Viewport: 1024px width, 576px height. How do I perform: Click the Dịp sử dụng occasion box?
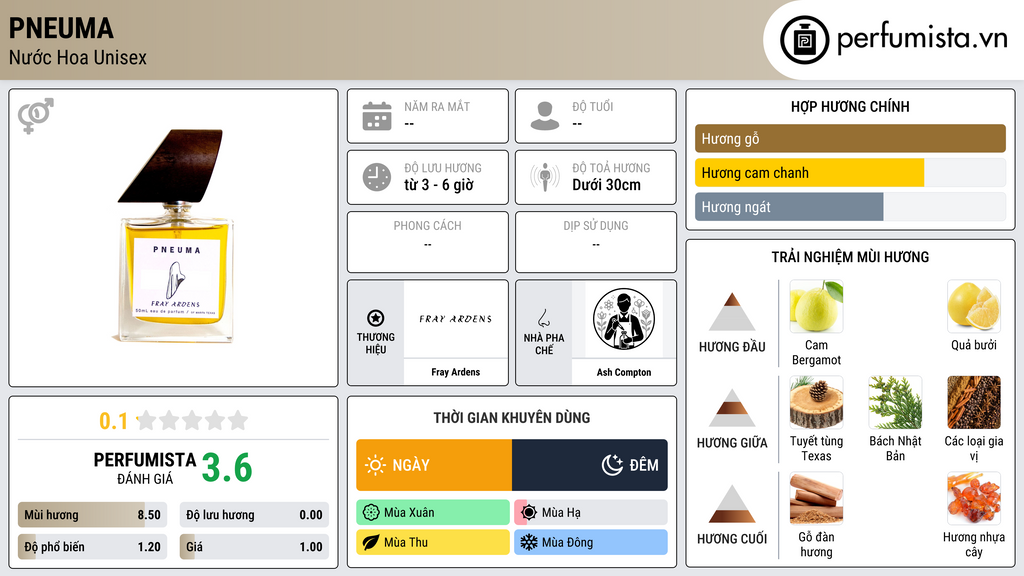(x=596, y=242)
